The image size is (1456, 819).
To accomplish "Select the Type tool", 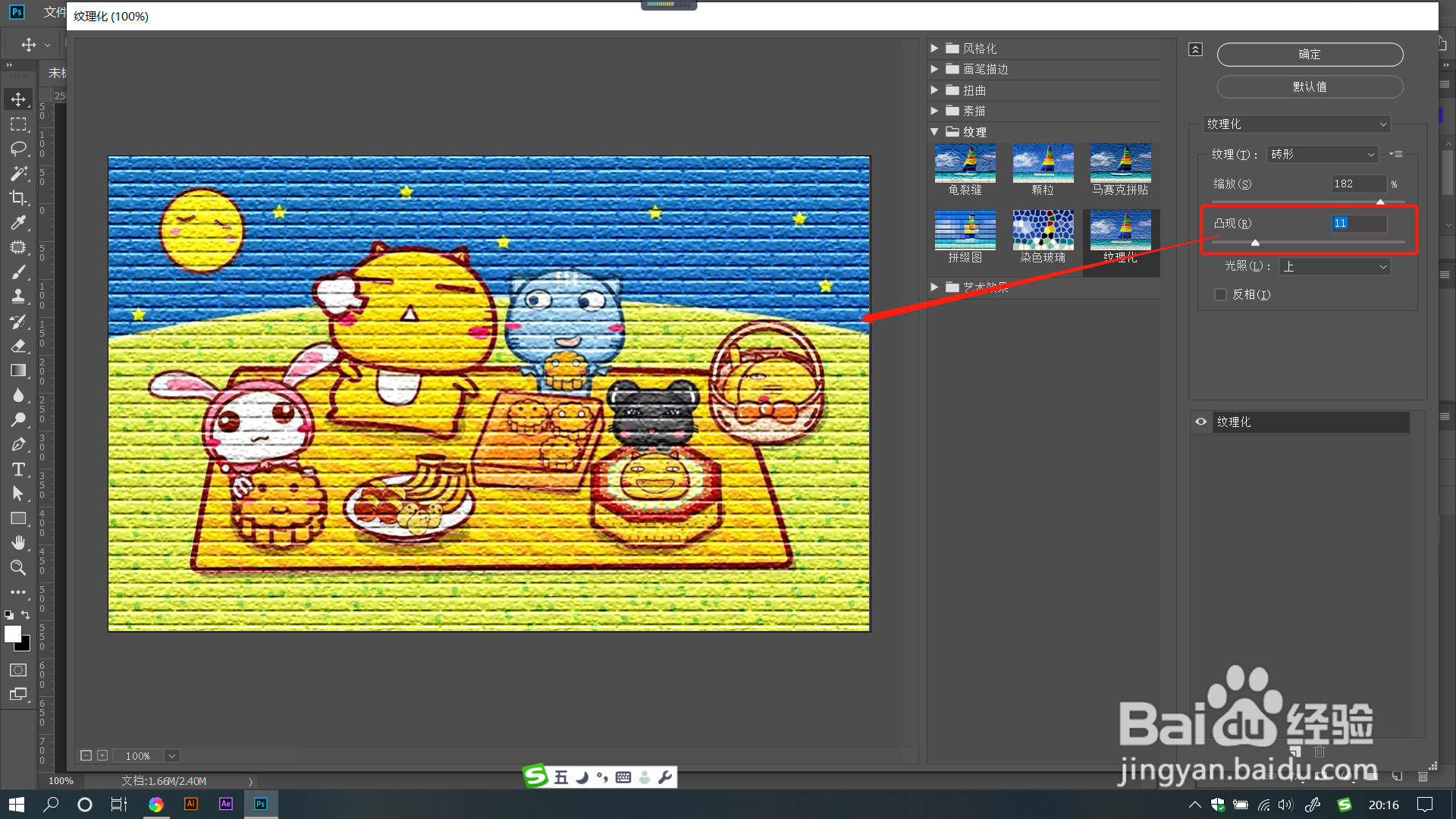I will [18, 469].
